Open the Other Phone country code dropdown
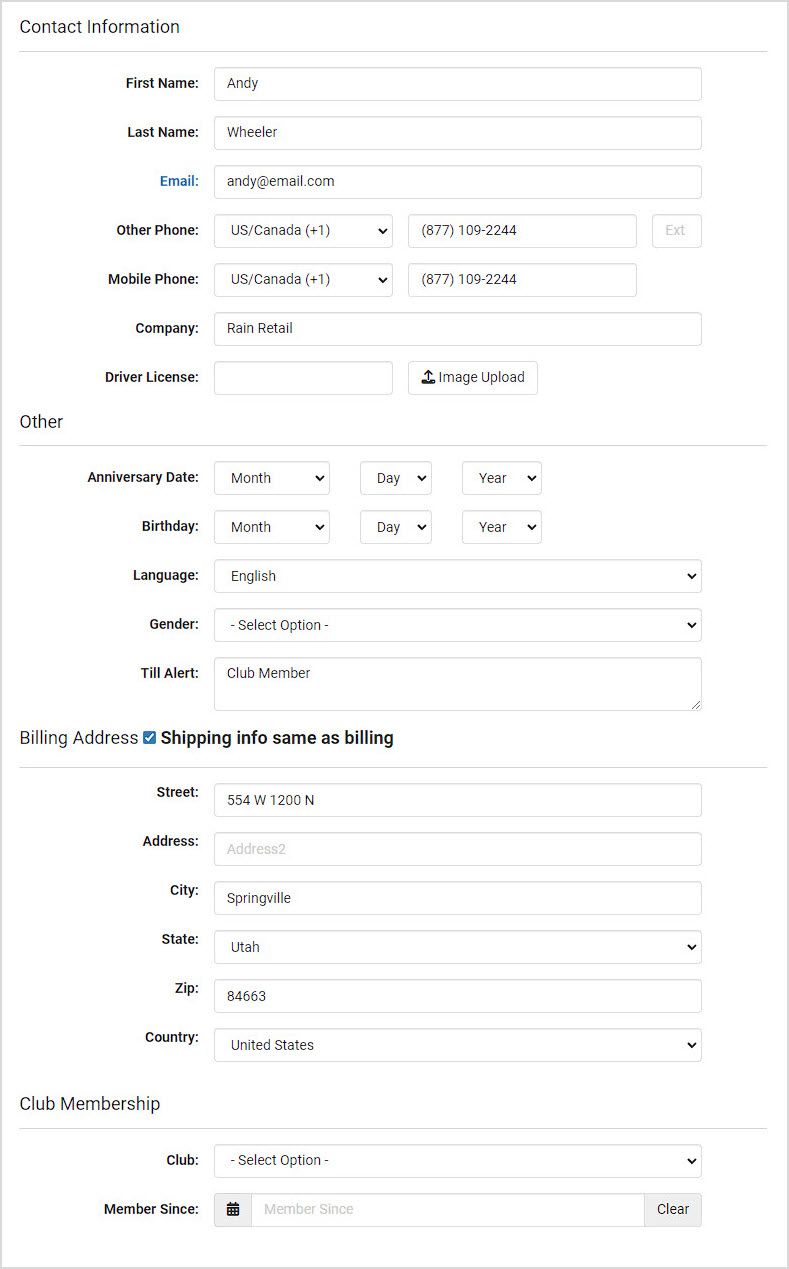The width and height of the screenshot is (789, 1269). pos(303,230)
